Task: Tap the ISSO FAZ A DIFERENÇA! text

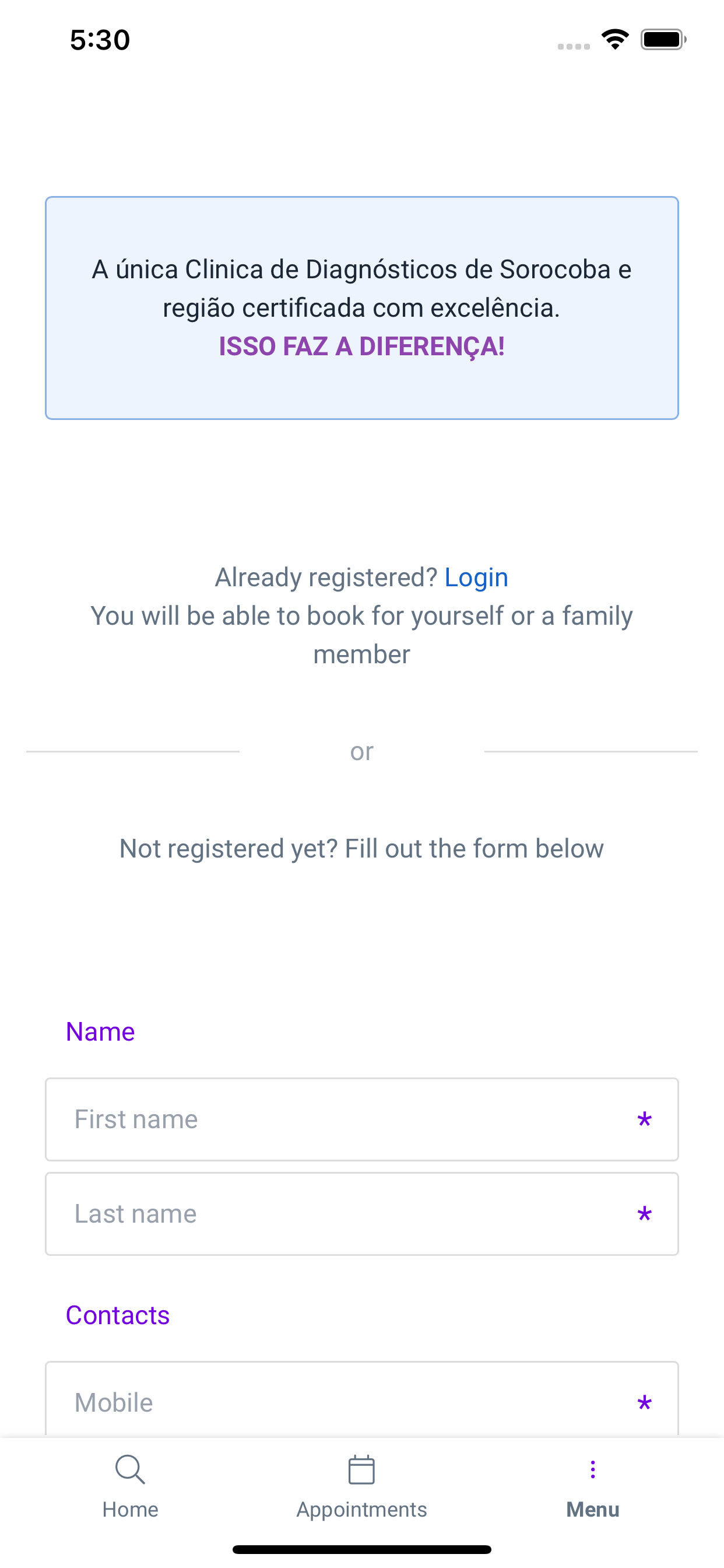Action: click(x=362, y=346)
